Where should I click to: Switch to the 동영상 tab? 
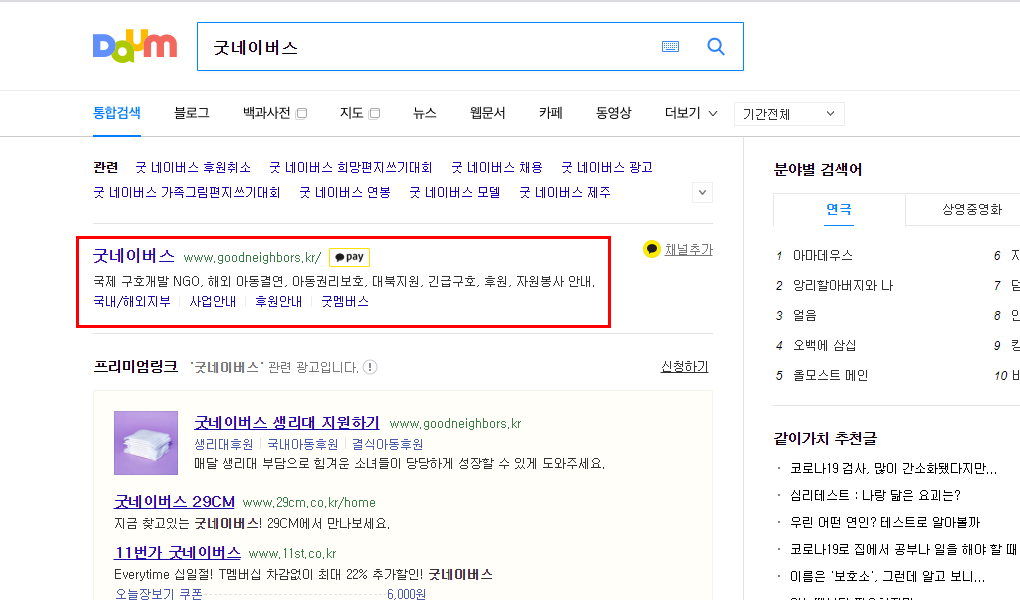(x=613, y=113)
